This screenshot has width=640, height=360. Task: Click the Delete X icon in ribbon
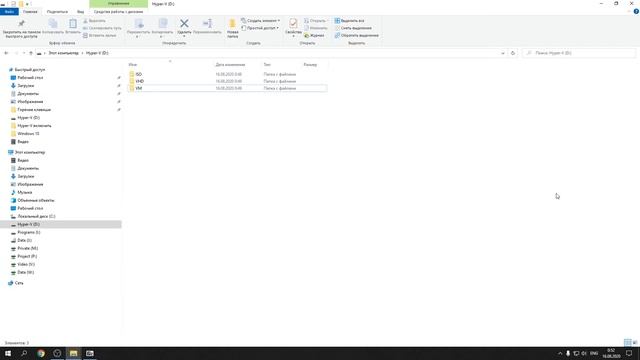click(184, 24)
